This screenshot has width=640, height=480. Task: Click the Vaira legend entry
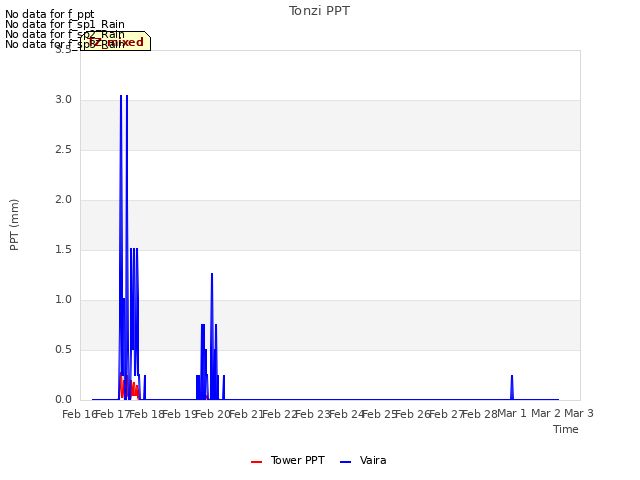(x=363, y=460)
